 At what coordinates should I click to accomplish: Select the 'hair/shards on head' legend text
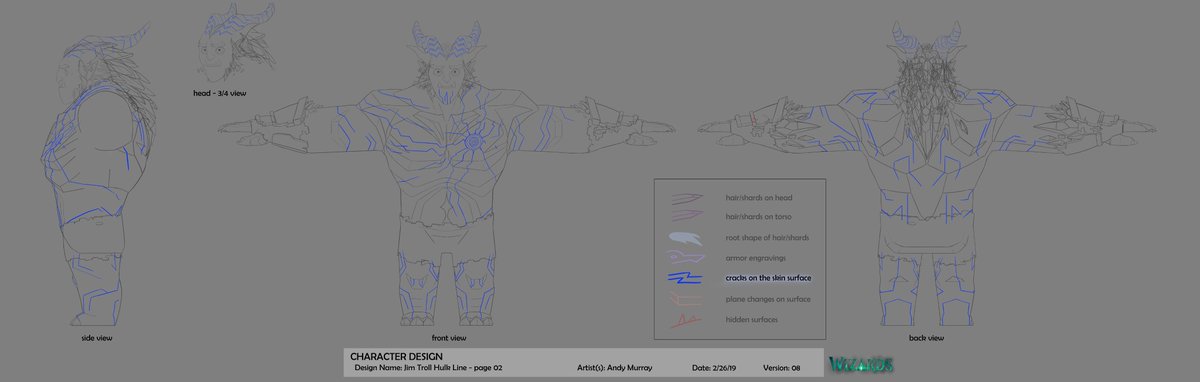coord(759,198)
